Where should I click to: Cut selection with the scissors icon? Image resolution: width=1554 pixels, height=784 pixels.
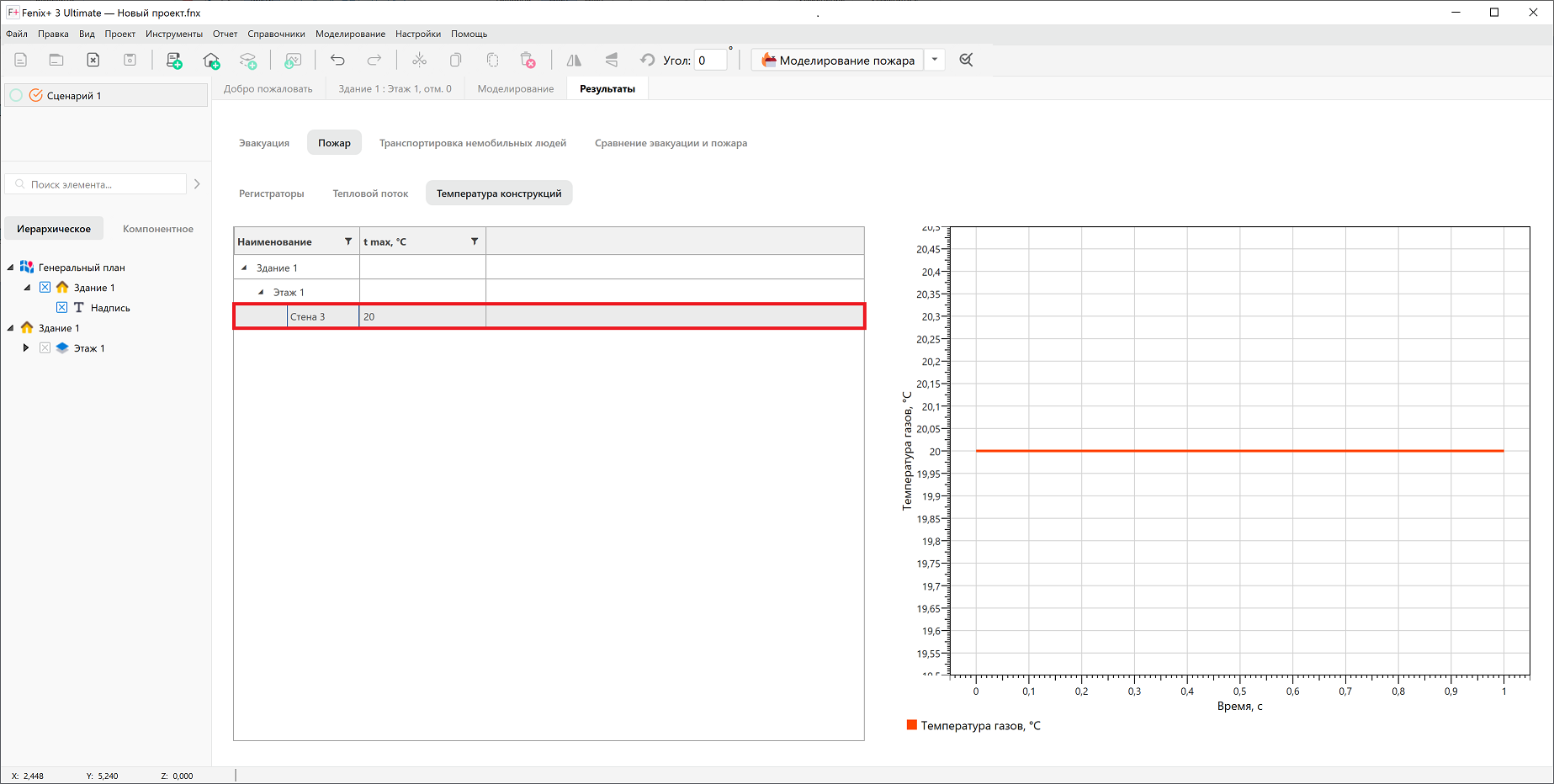[x=419, y=60]
